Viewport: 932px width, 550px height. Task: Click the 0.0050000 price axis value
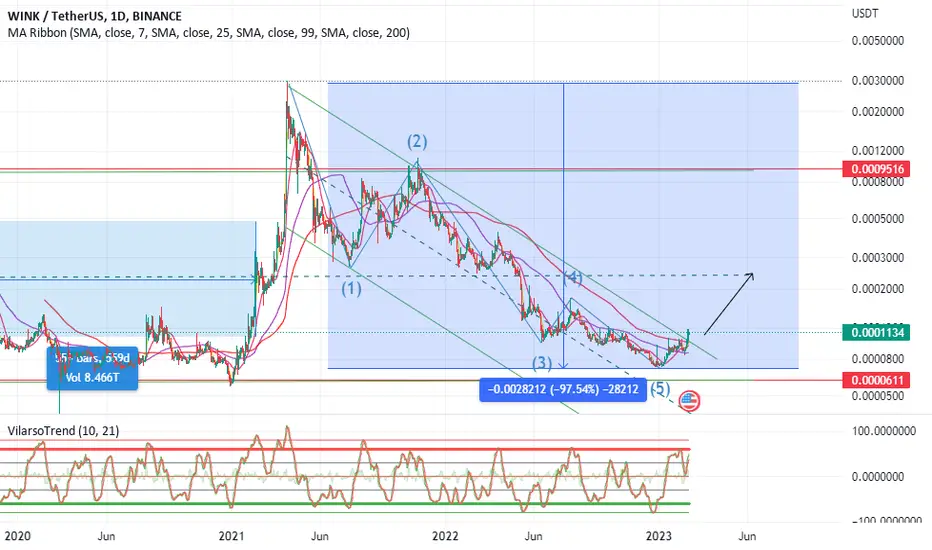(x=878, y=41)
